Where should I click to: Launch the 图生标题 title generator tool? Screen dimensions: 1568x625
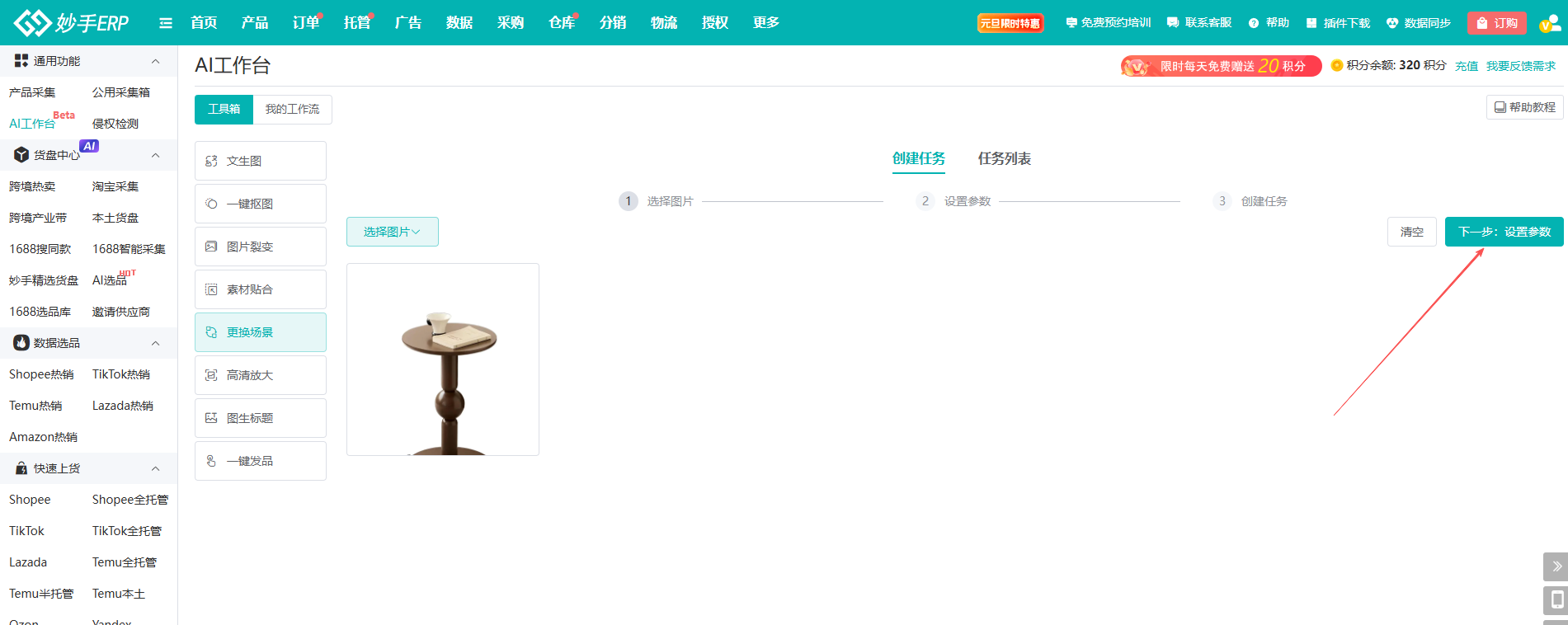pos(261,418)
